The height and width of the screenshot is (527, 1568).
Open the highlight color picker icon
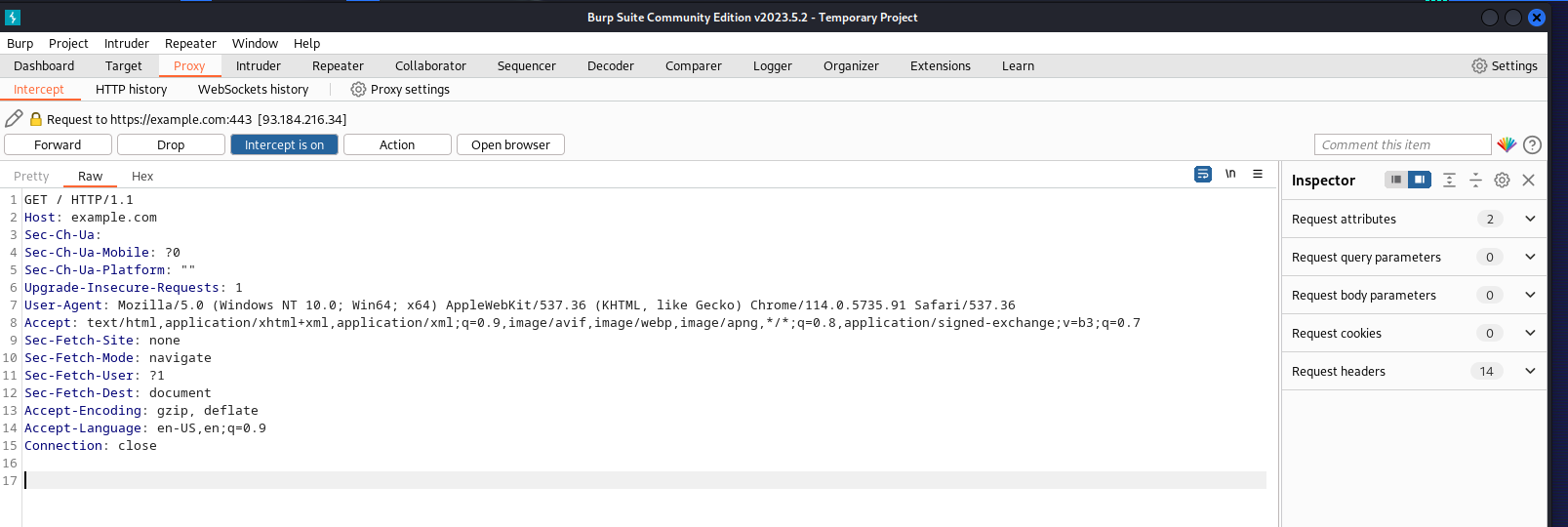1507,144
